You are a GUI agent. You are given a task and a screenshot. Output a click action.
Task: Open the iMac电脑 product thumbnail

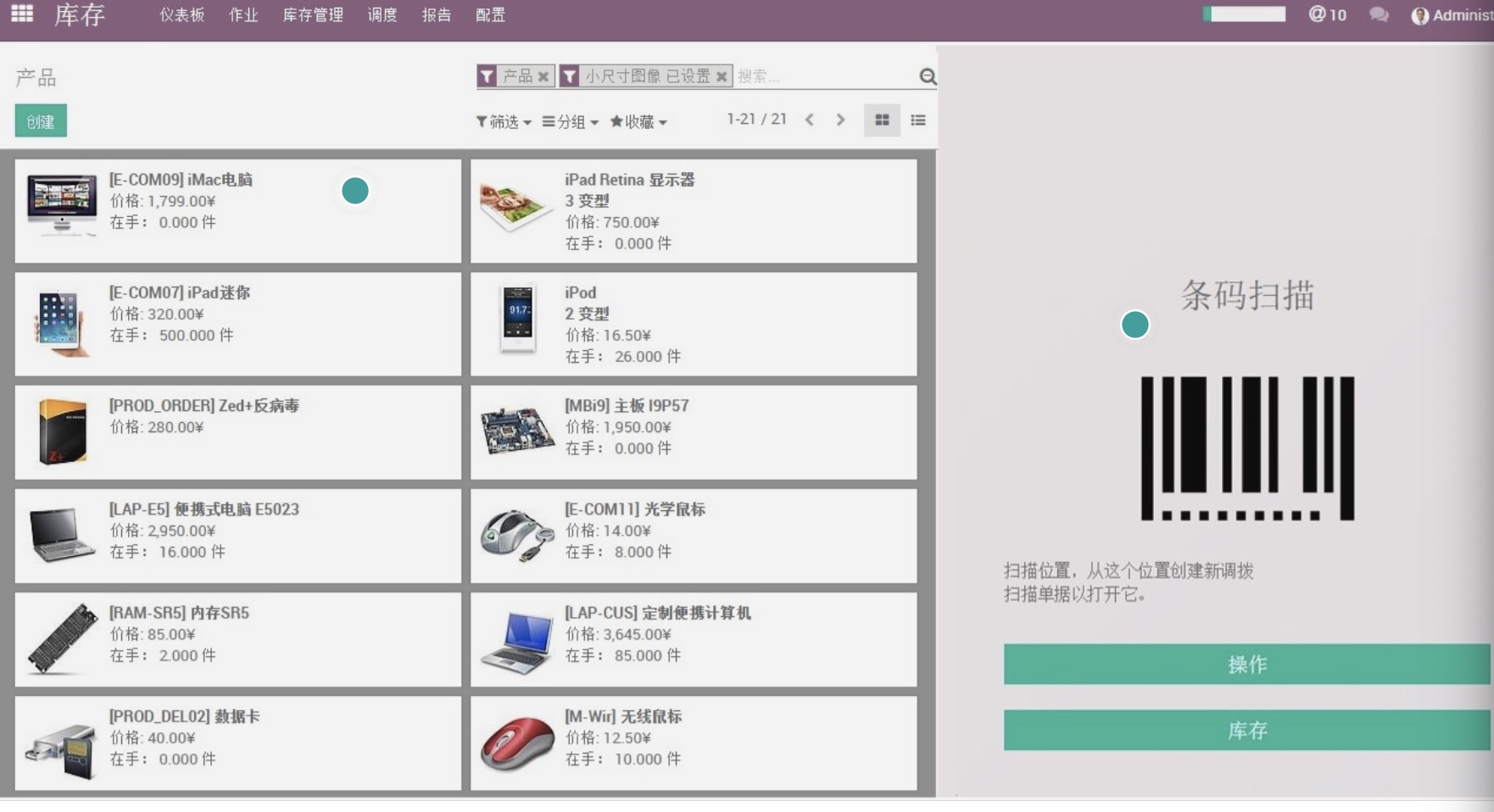61,204
